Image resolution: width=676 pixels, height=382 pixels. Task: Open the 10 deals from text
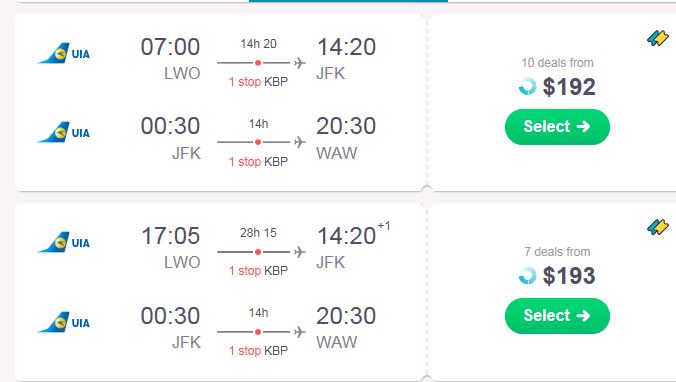click(x=557, y=63)
